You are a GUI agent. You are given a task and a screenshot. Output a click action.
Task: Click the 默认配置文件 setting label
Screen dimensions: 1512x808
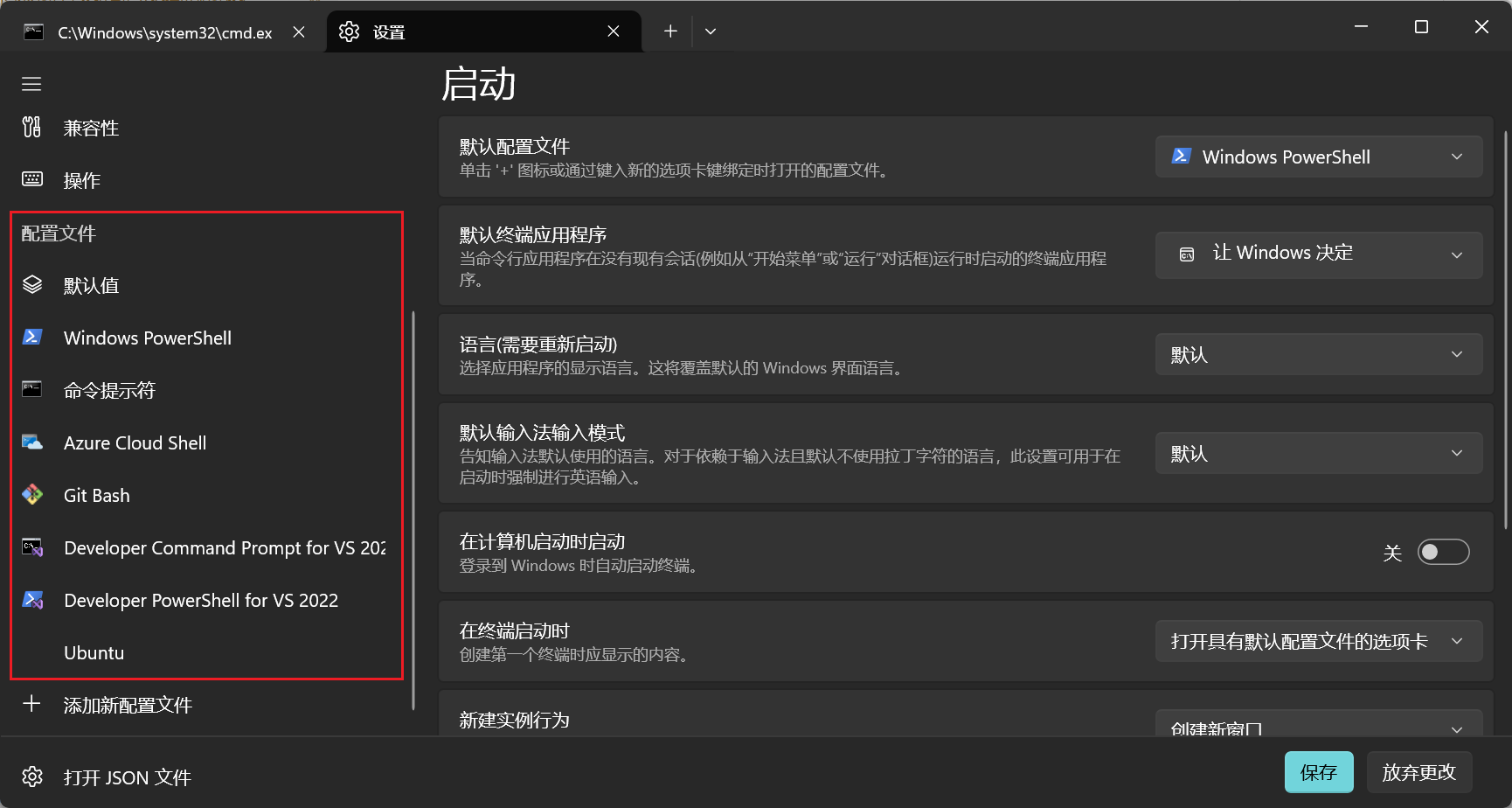point(515,146)
